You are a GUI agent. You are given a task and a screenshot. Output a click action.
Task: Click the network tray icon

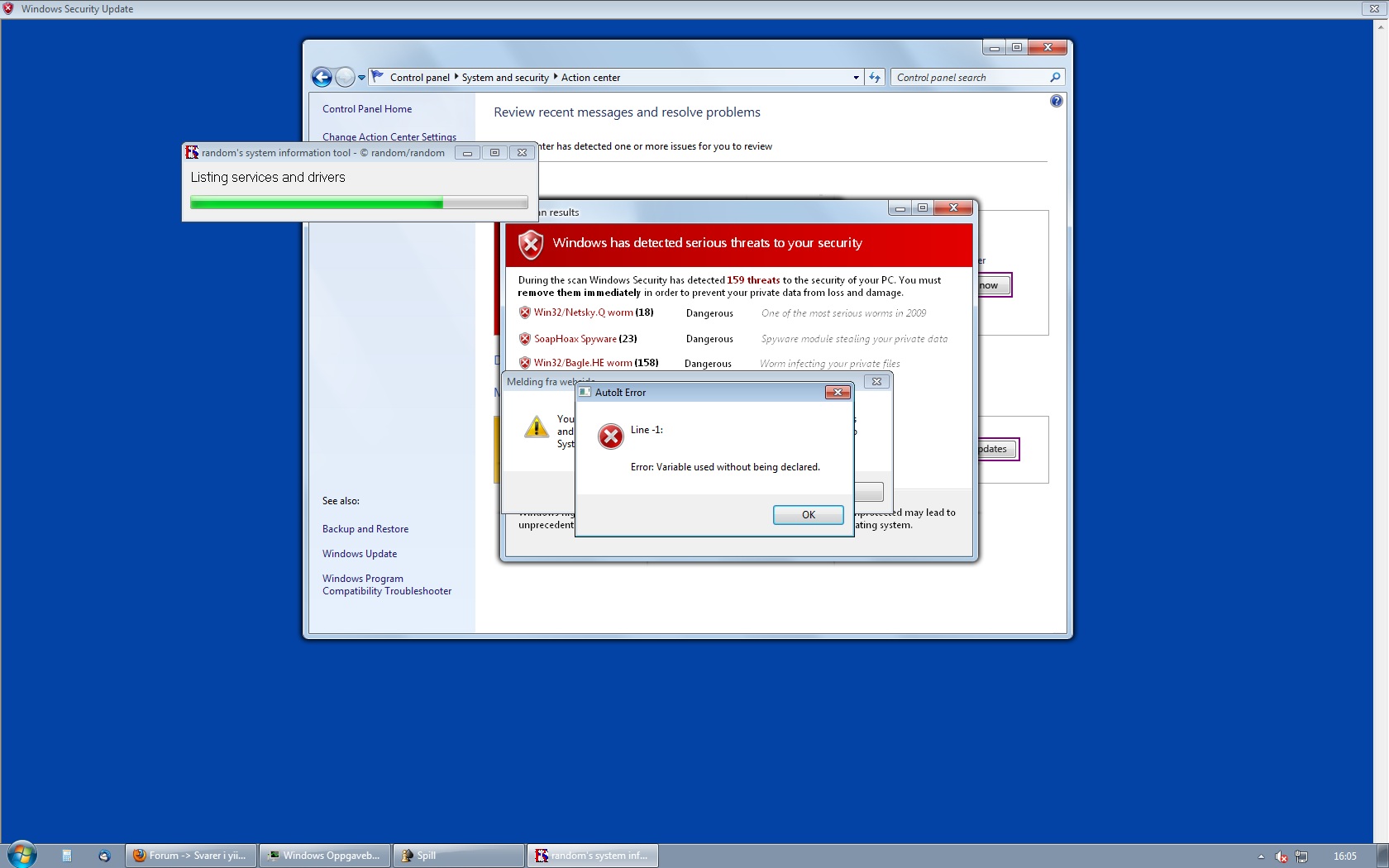pos(1301,856)
